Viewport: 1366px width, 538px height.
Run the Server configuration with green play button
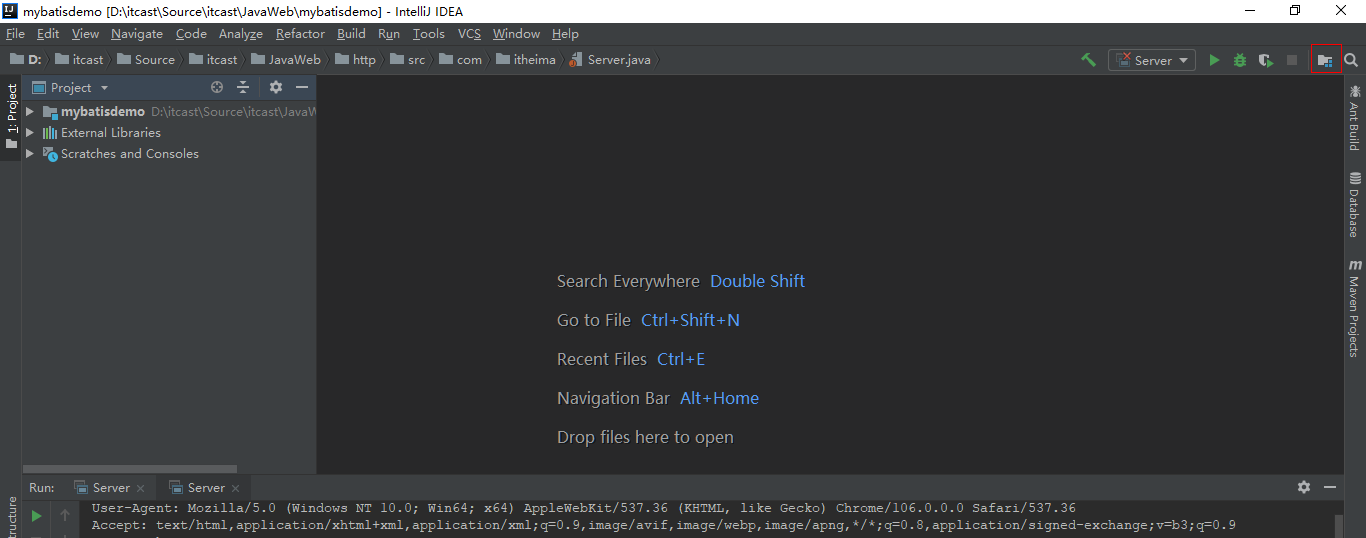tap(1214, 60)
